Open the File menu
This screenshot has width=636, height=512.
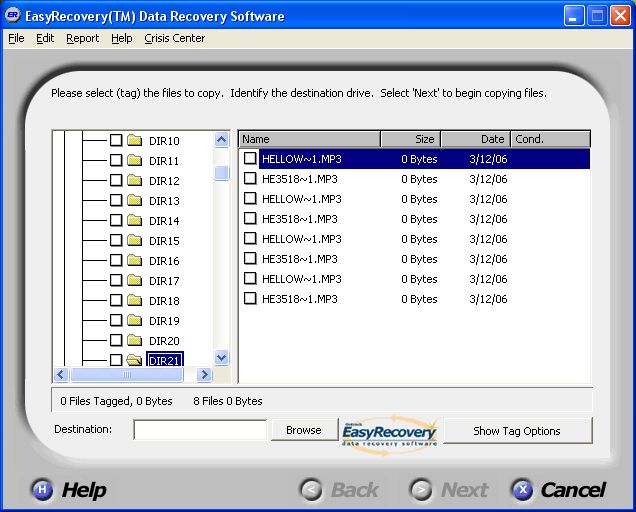[16, 38]
